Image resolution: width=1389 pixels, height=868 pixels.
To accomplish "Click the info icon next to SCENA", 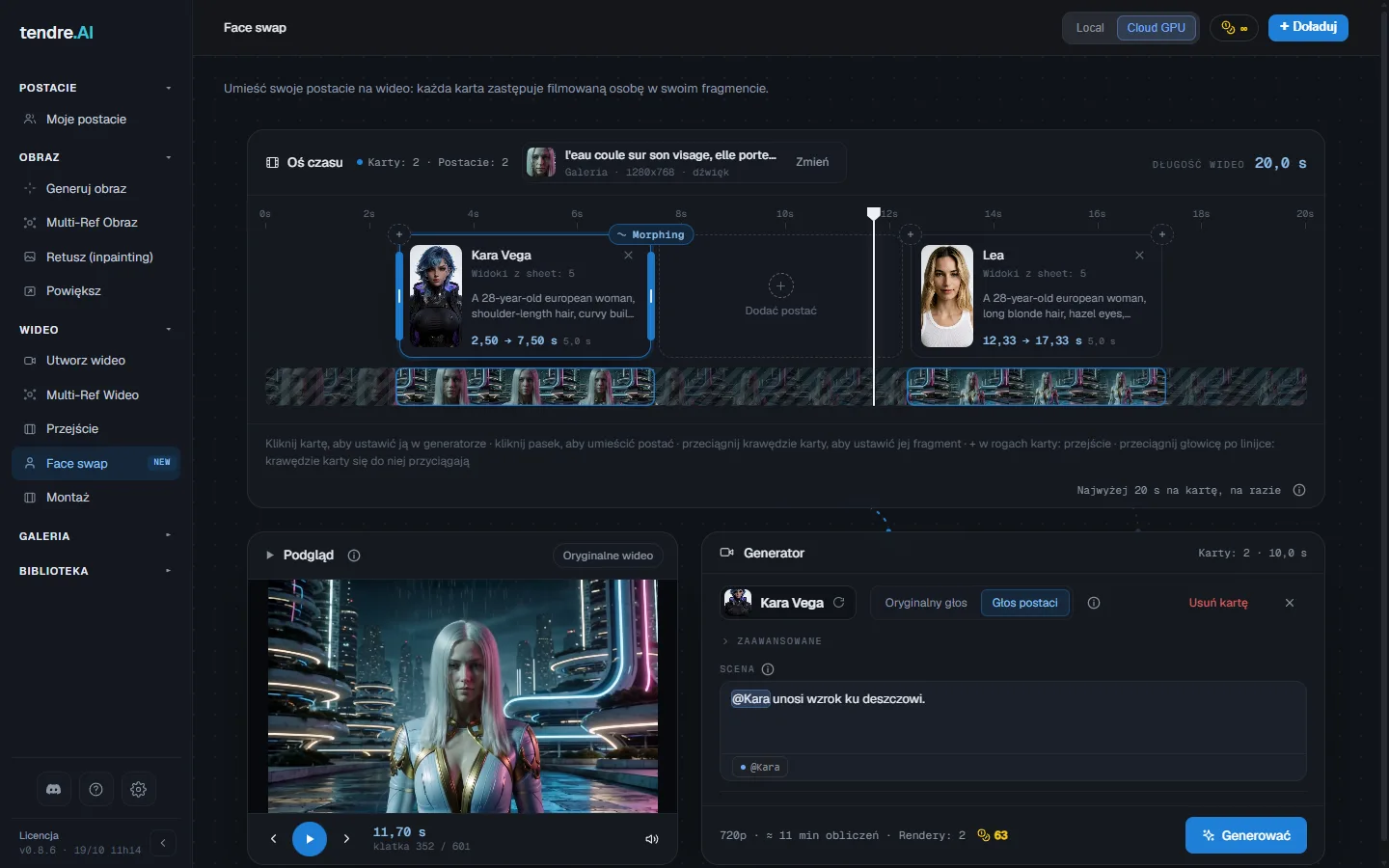I will (768, 669).
